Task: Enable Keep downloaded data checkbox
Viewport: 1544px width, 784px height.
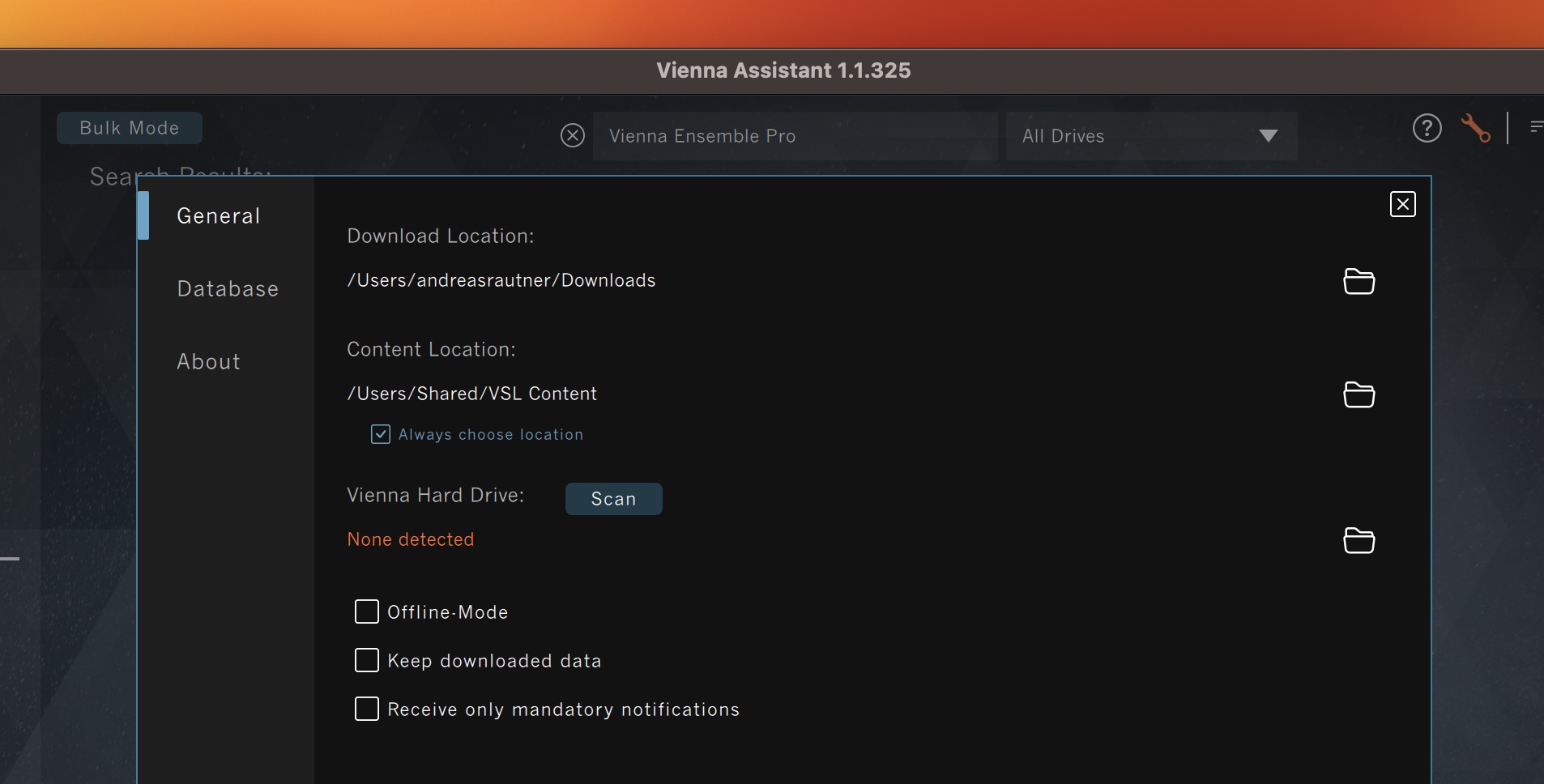Action: (367, 660)
